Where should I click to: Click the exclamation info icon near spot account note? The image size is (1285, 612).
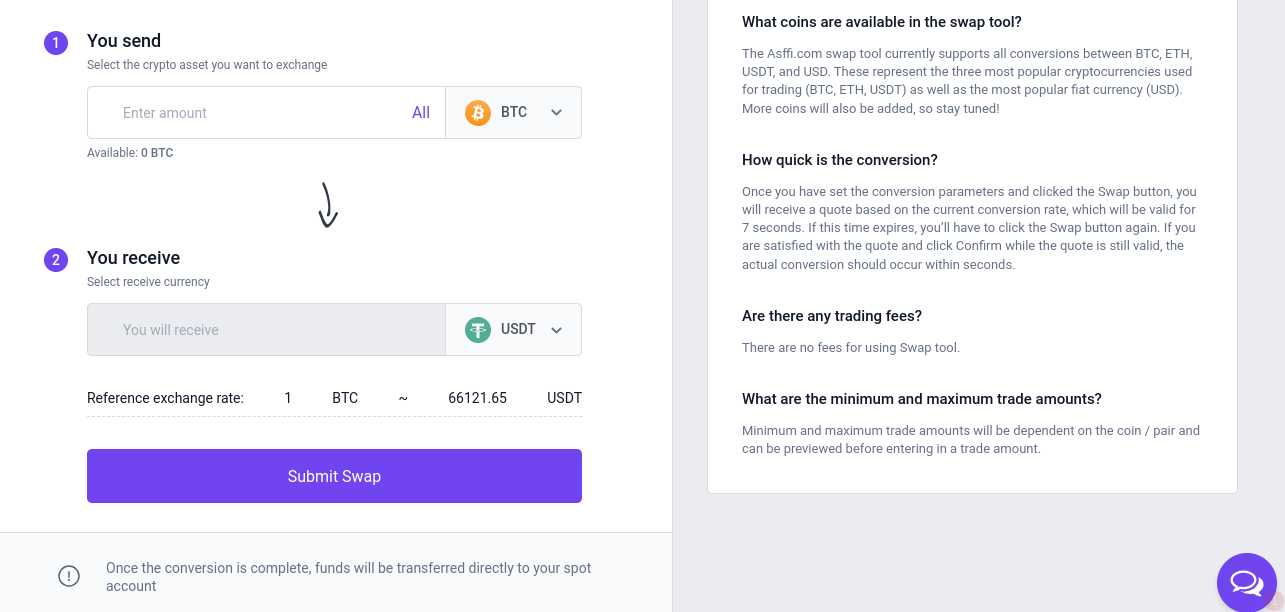(x=69, y=576)
